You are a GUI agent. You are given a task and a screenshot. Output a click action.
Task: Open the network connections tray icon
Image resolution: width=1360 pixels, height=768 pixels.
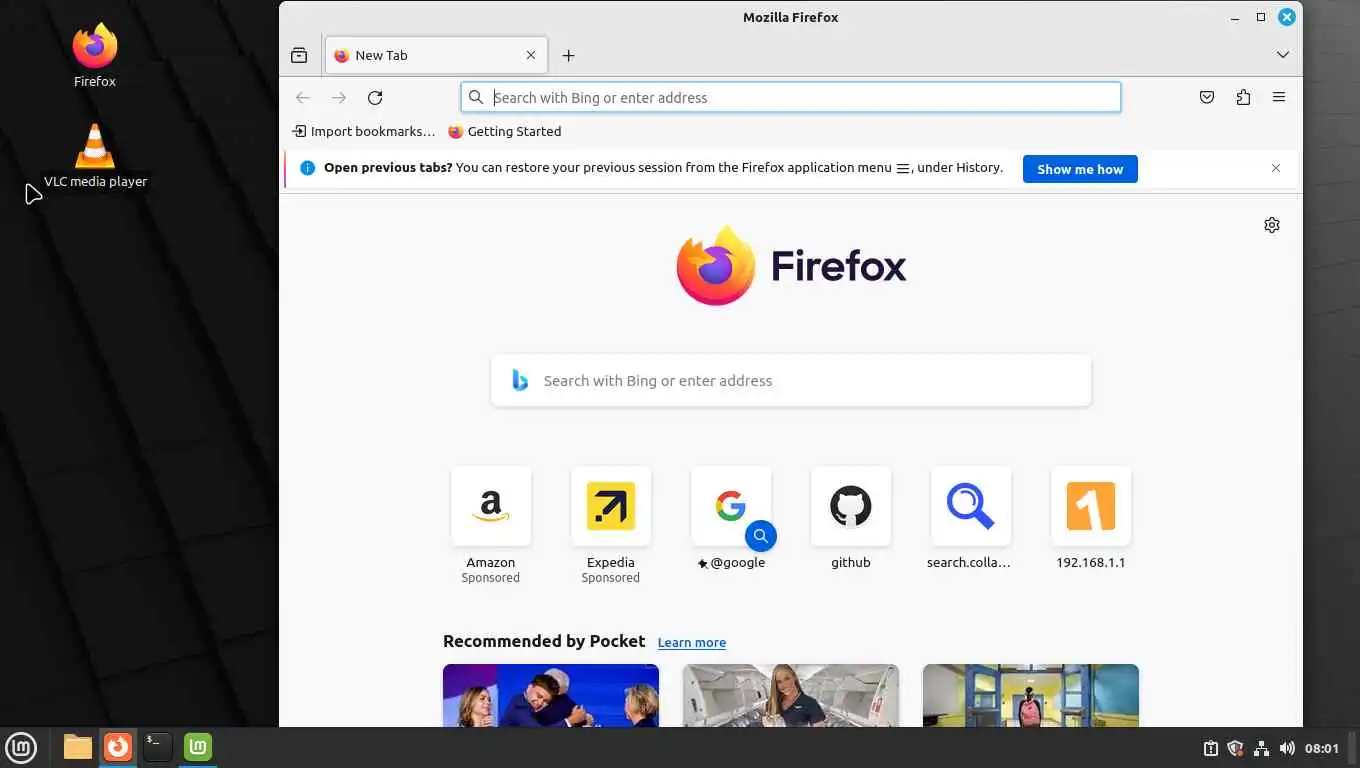pyautogui.click(x=1261, y=748)
